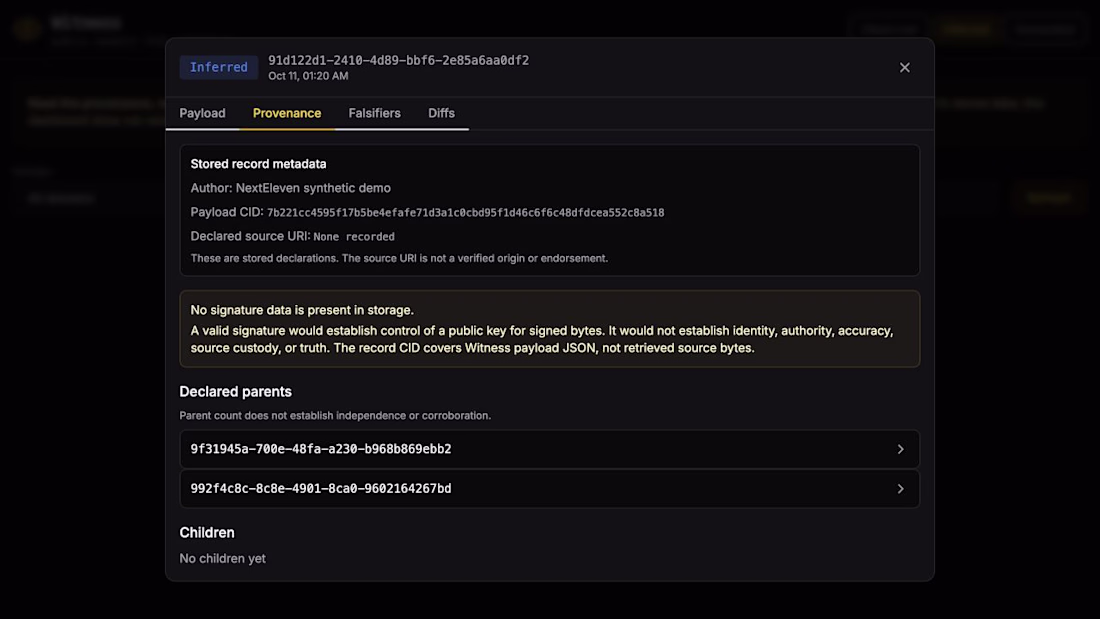Click the Inferred status badge

(x=219, y=67)
